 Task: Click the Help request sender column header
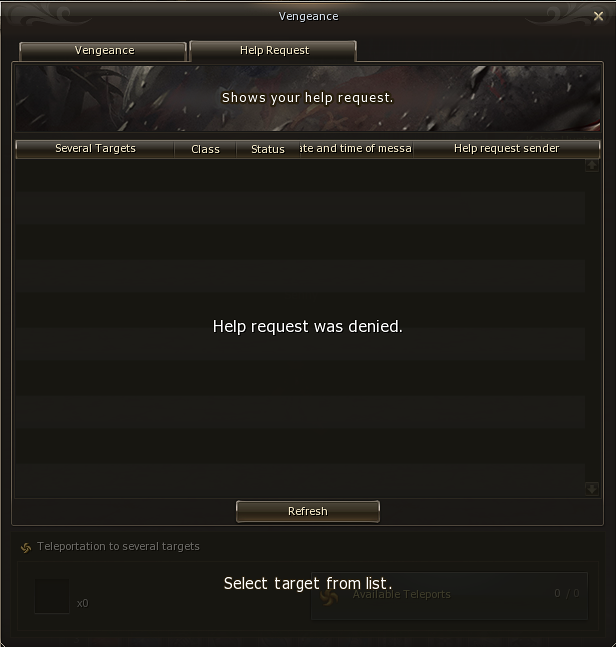click(506, 149)
